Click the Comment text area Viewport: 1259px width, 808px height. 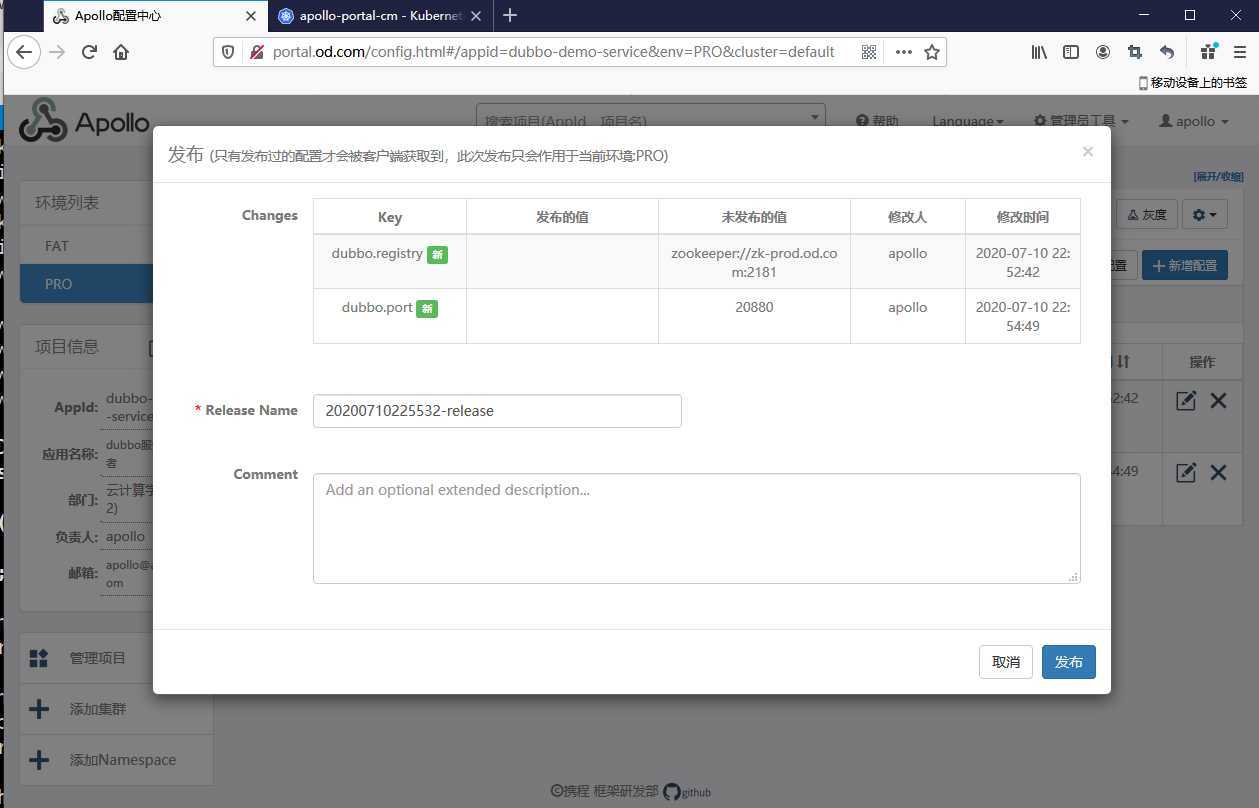[697, 528]
